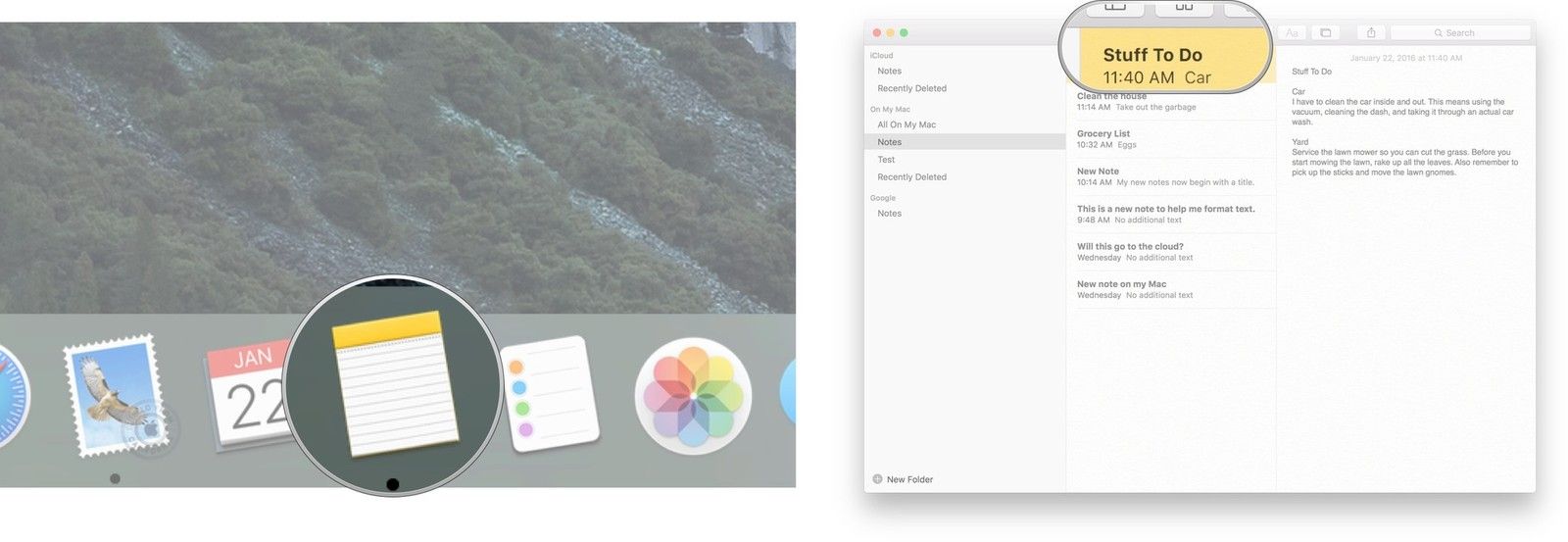
Task: Open Recently Deleted under On My Mac
Action: pos(964,177)
